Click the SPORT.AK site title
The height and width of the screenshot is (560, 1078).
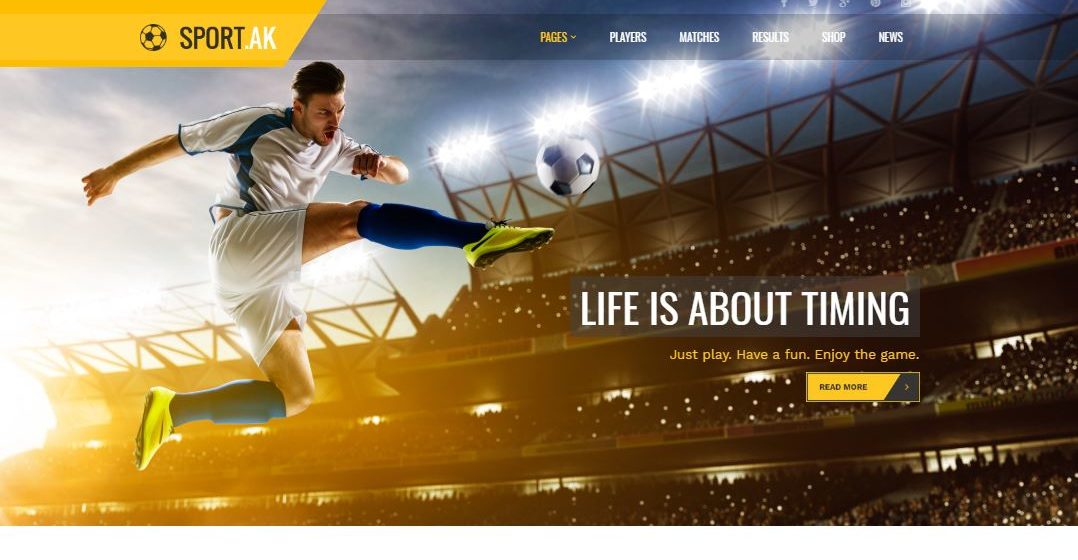point(228,38)
